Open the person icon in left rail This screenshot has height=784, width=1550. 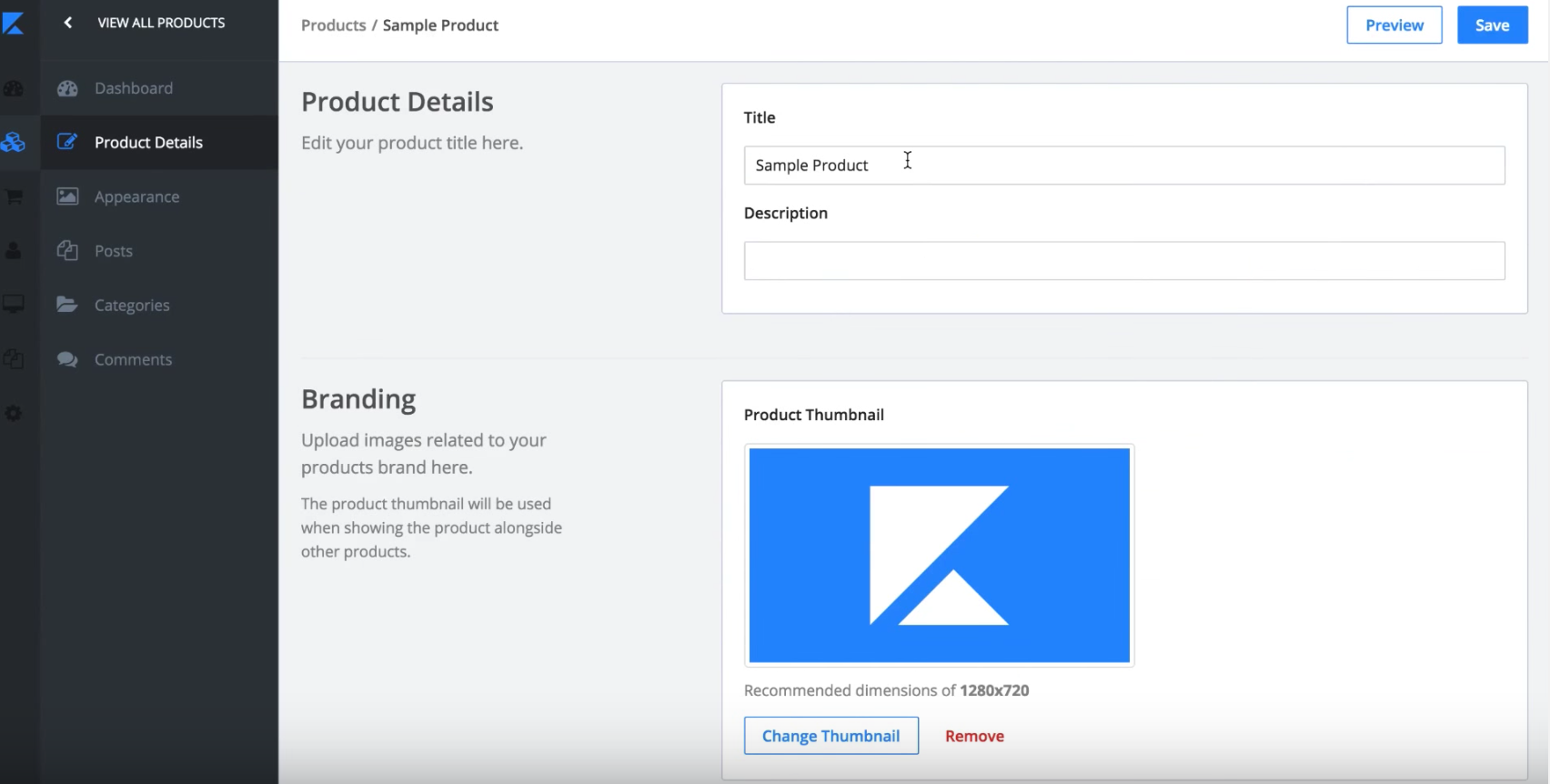pyautogui.click(x=13, y=251)
